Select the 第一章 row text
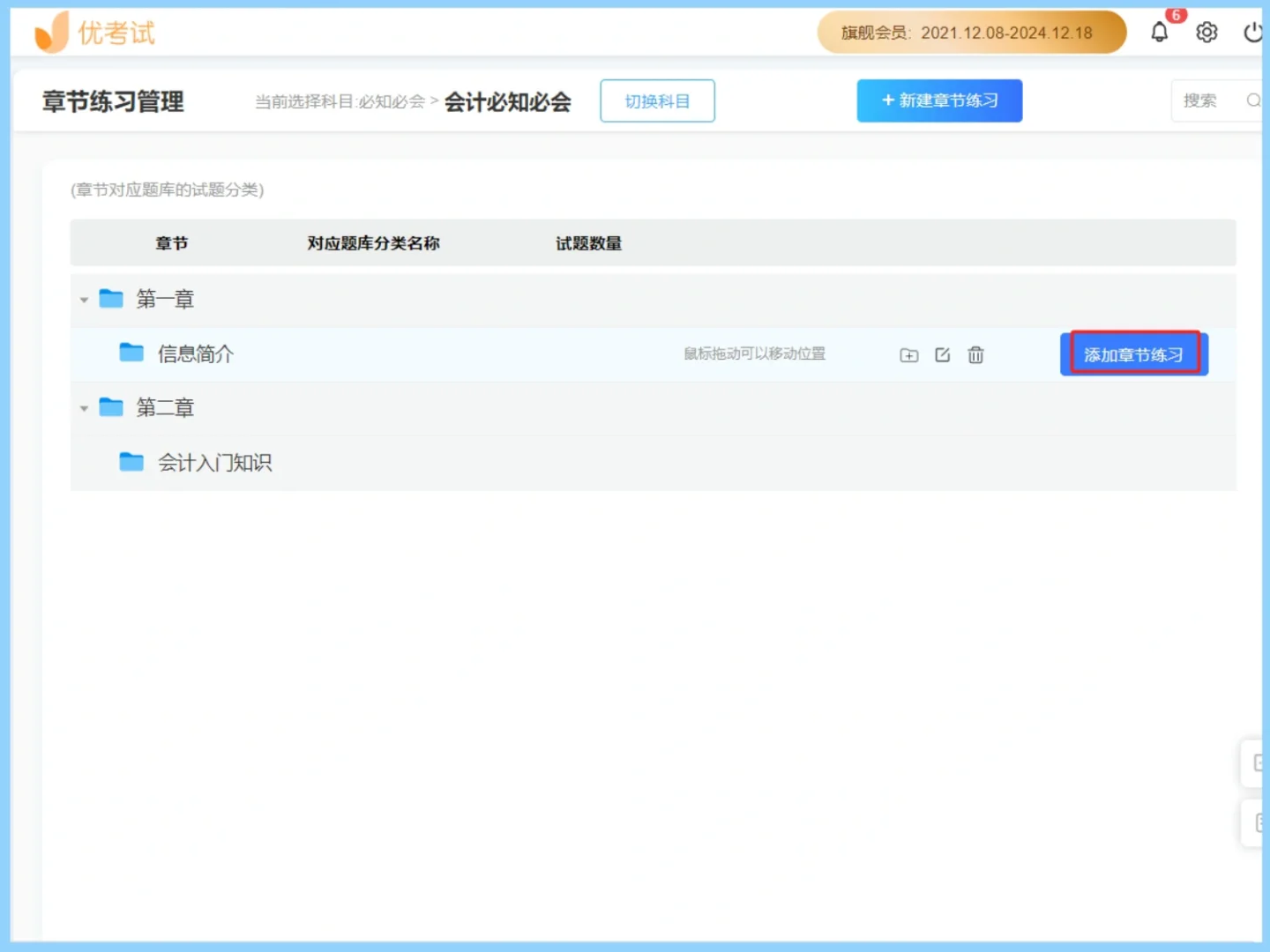Viewport: 1270px width, 952px height. click(165, 299)
